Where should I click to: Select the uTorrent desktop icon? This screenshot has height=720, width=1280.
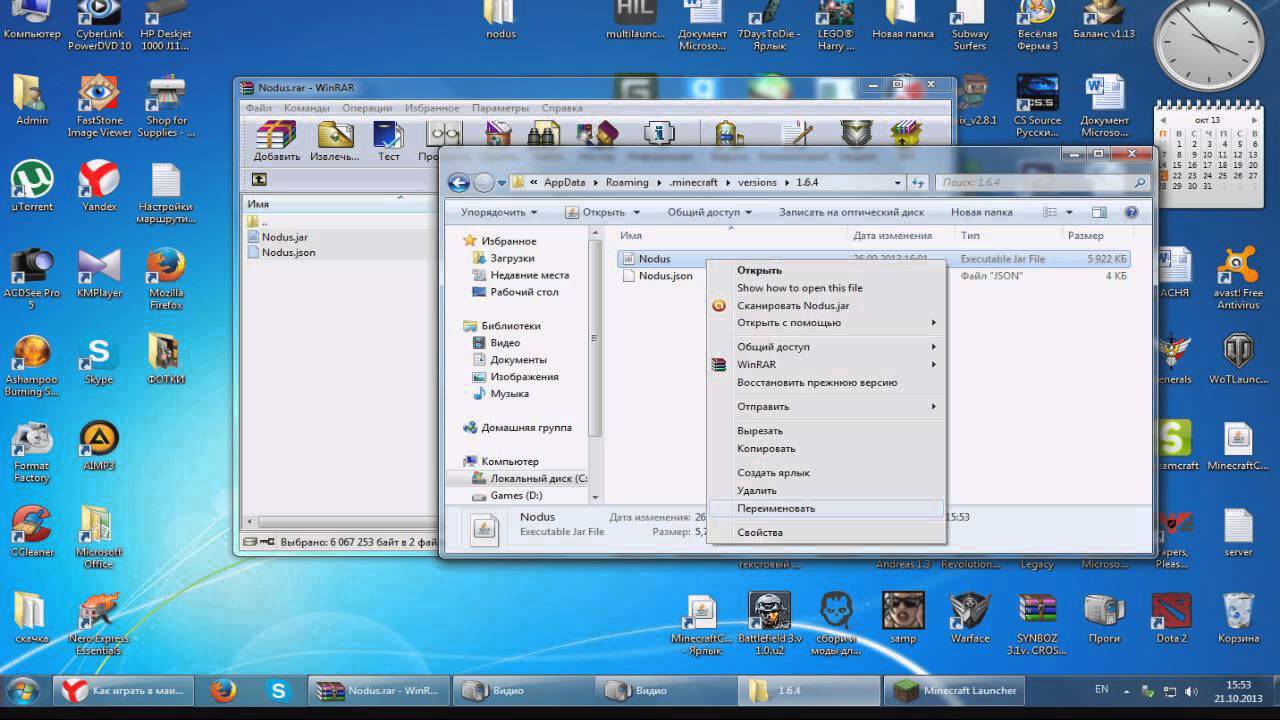click(x=32, y=187)
